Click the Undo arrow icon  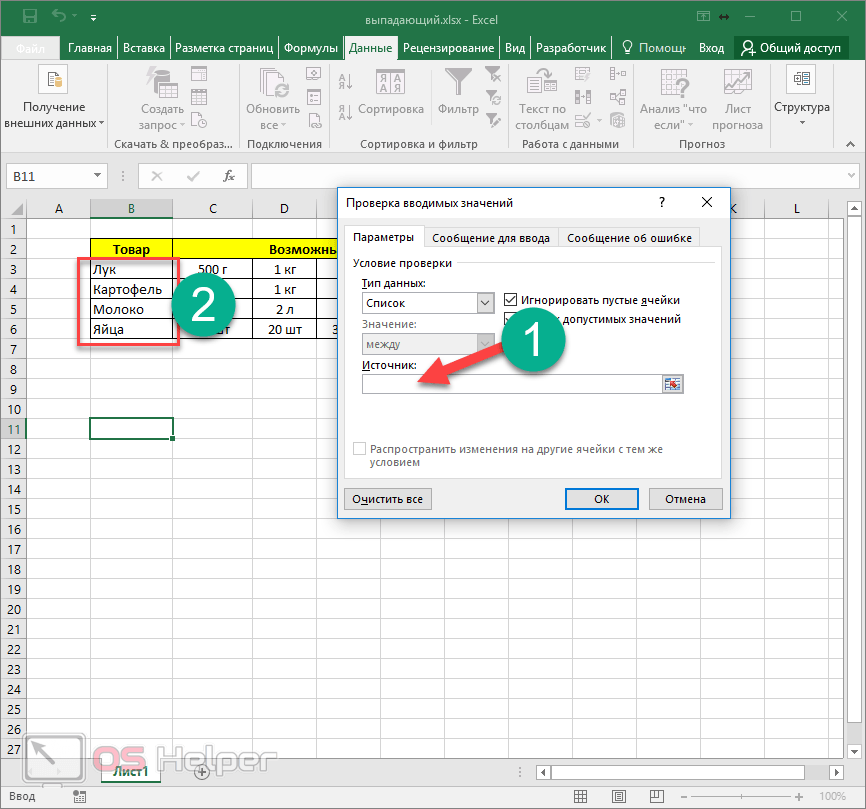click(x=59, y=17)
